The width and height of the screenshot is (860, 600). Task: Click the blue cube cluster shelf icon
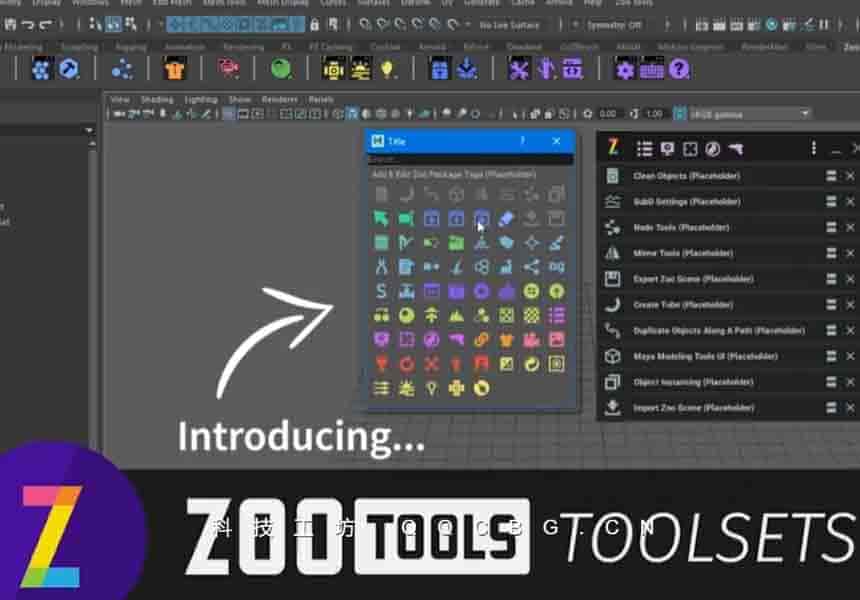point(42,69)
